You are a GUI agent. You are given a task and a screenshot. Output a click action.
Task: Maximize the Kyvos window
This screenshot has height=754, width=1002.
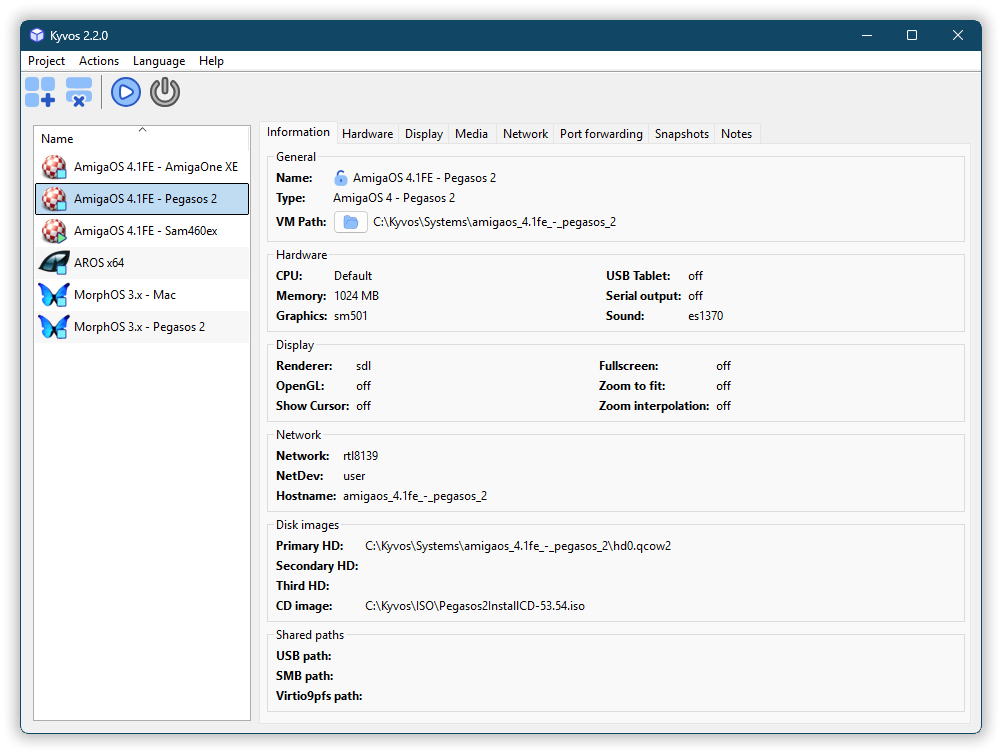(912, 35)
